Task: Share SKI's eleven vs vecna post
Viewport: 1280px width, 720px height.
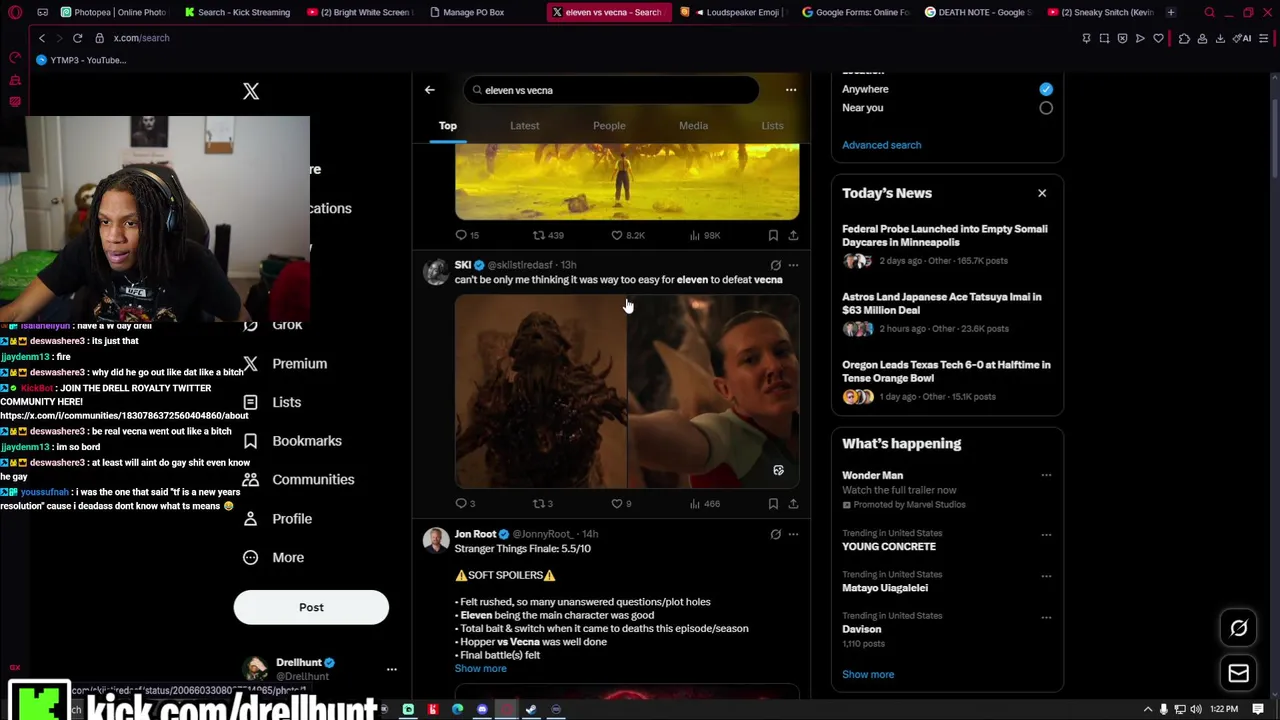Action: click(x=793, y=504)
